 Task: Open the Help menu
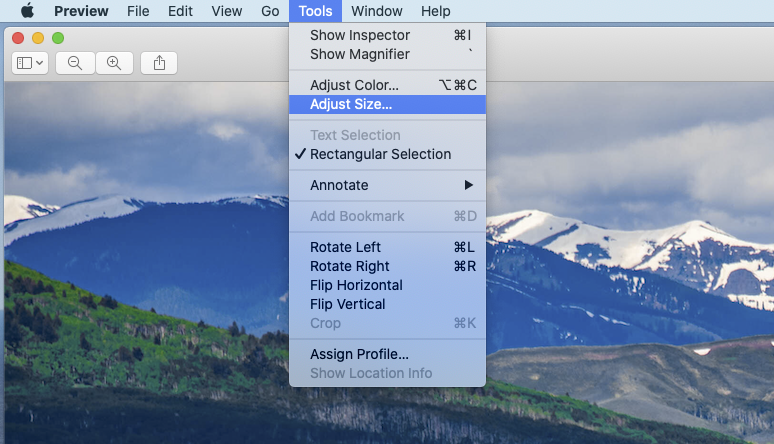(x=435, y=11)
